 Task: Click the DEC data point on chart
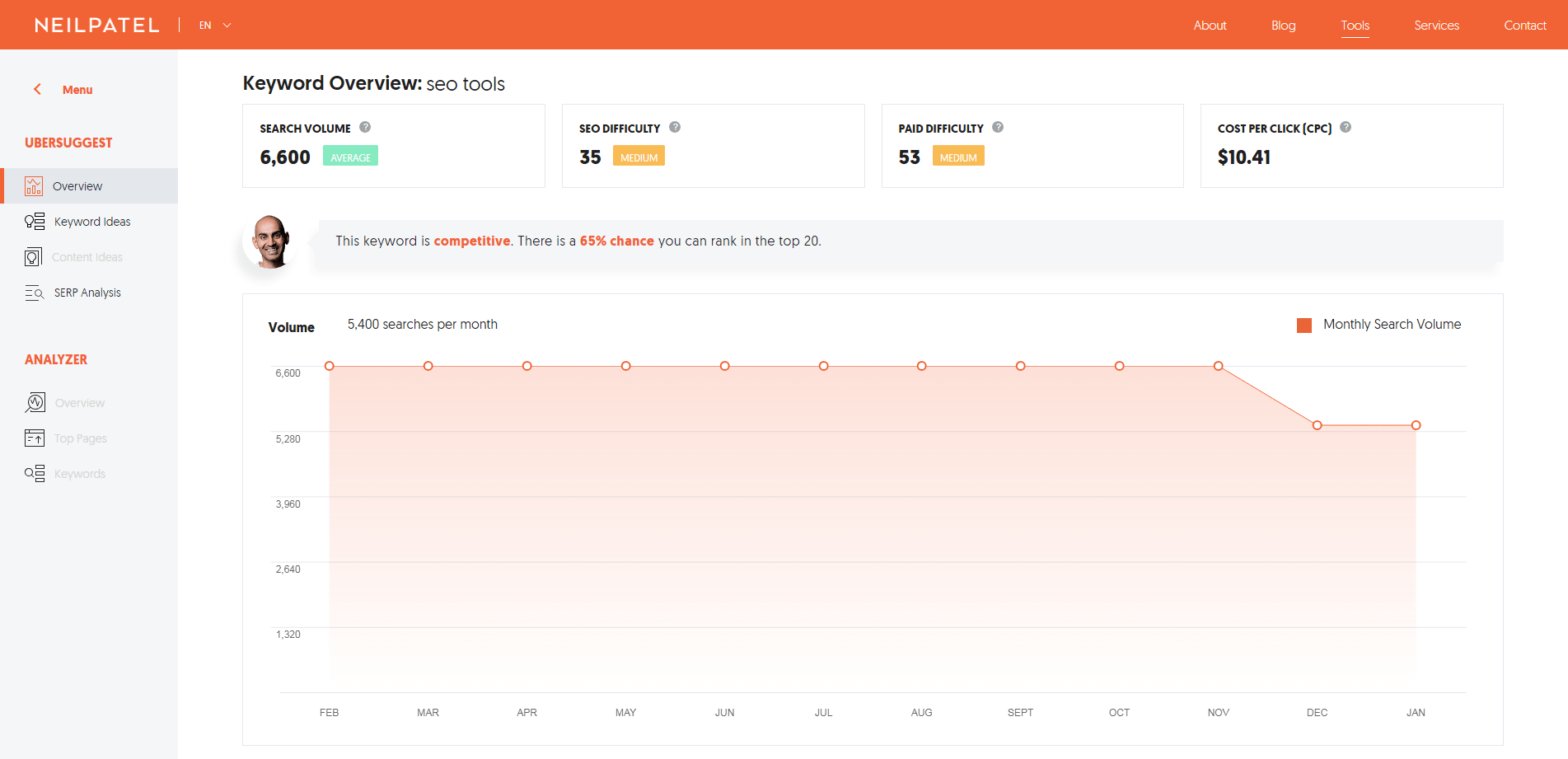point(1318,425)
